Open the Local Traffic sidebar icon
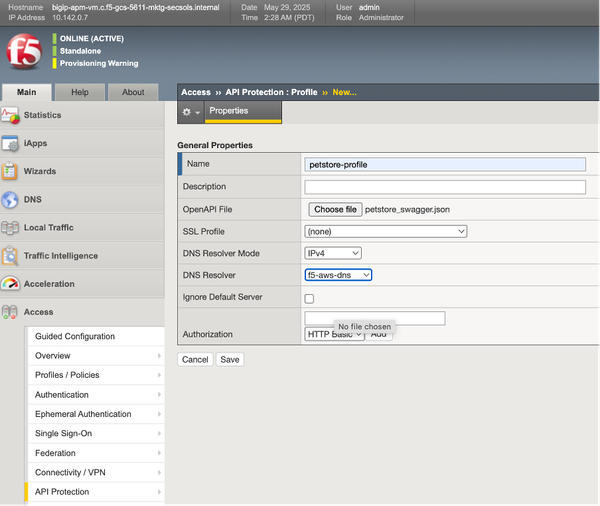Screen dimensions: 600x506 [10, 227]
